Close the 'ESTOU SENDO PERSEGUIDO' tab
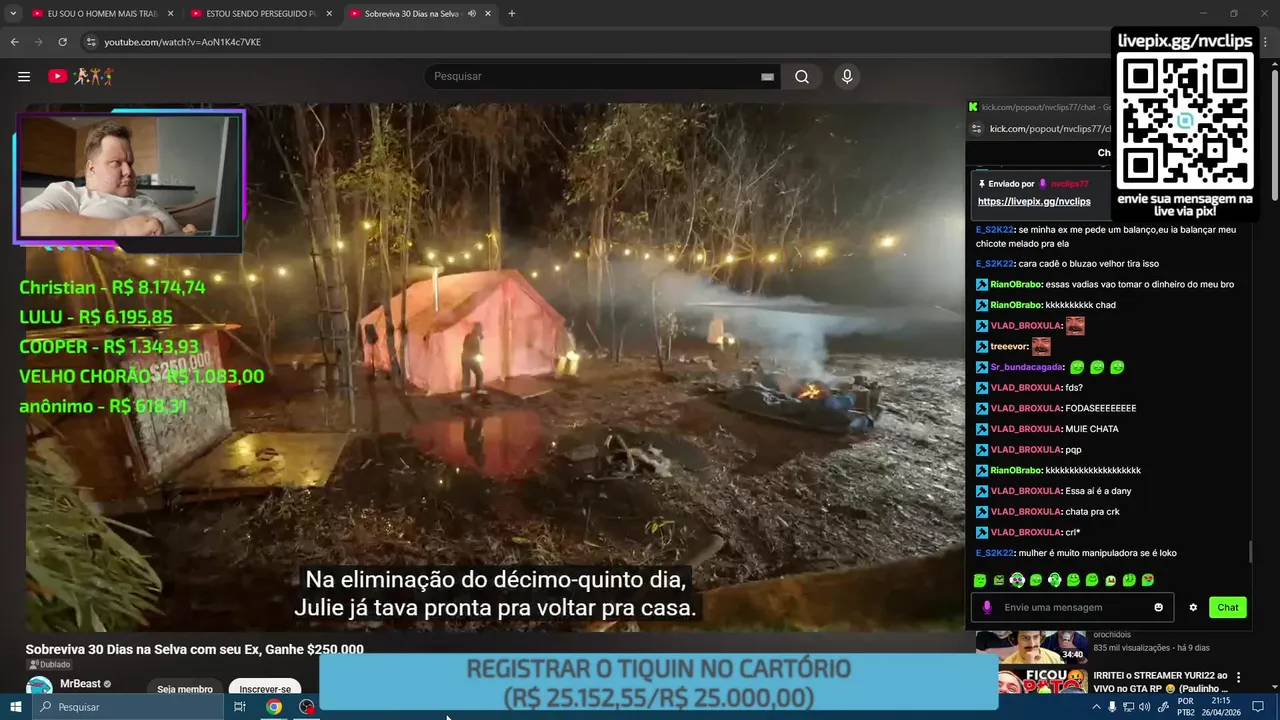The width and height of the screenshot is (1280, 720). pyautogui.click(x=328, y=14)
